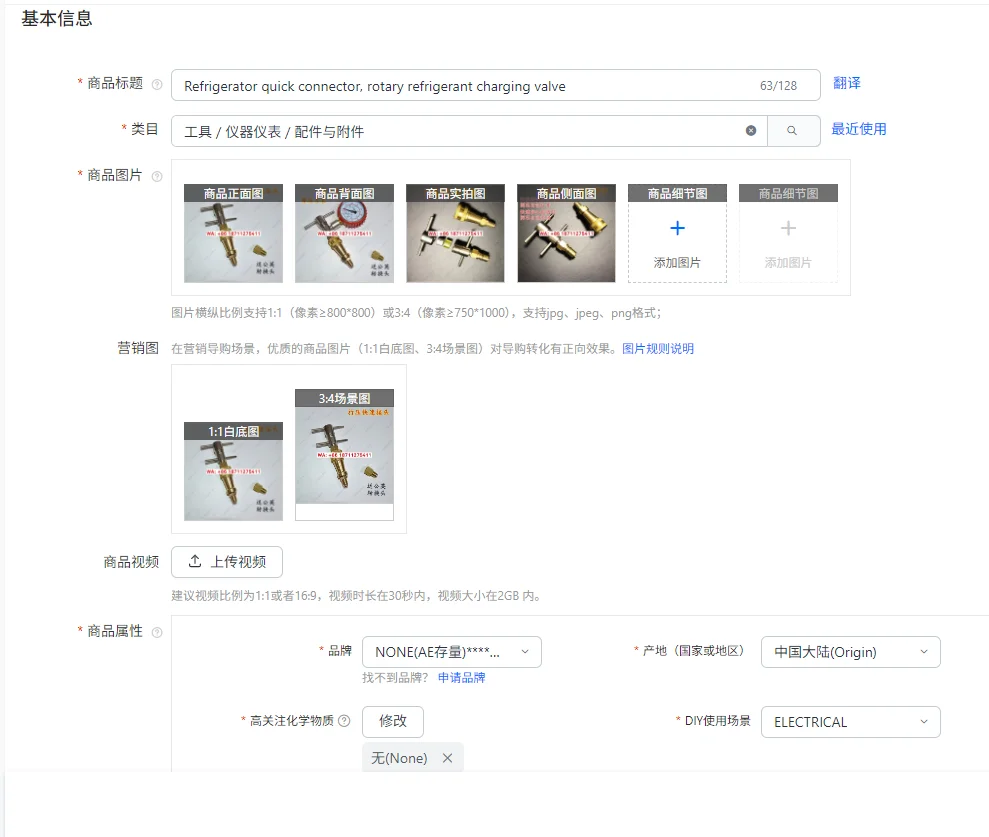Clear the category field with the X icon
Screen dimensions: 989x837
(751, 131)
